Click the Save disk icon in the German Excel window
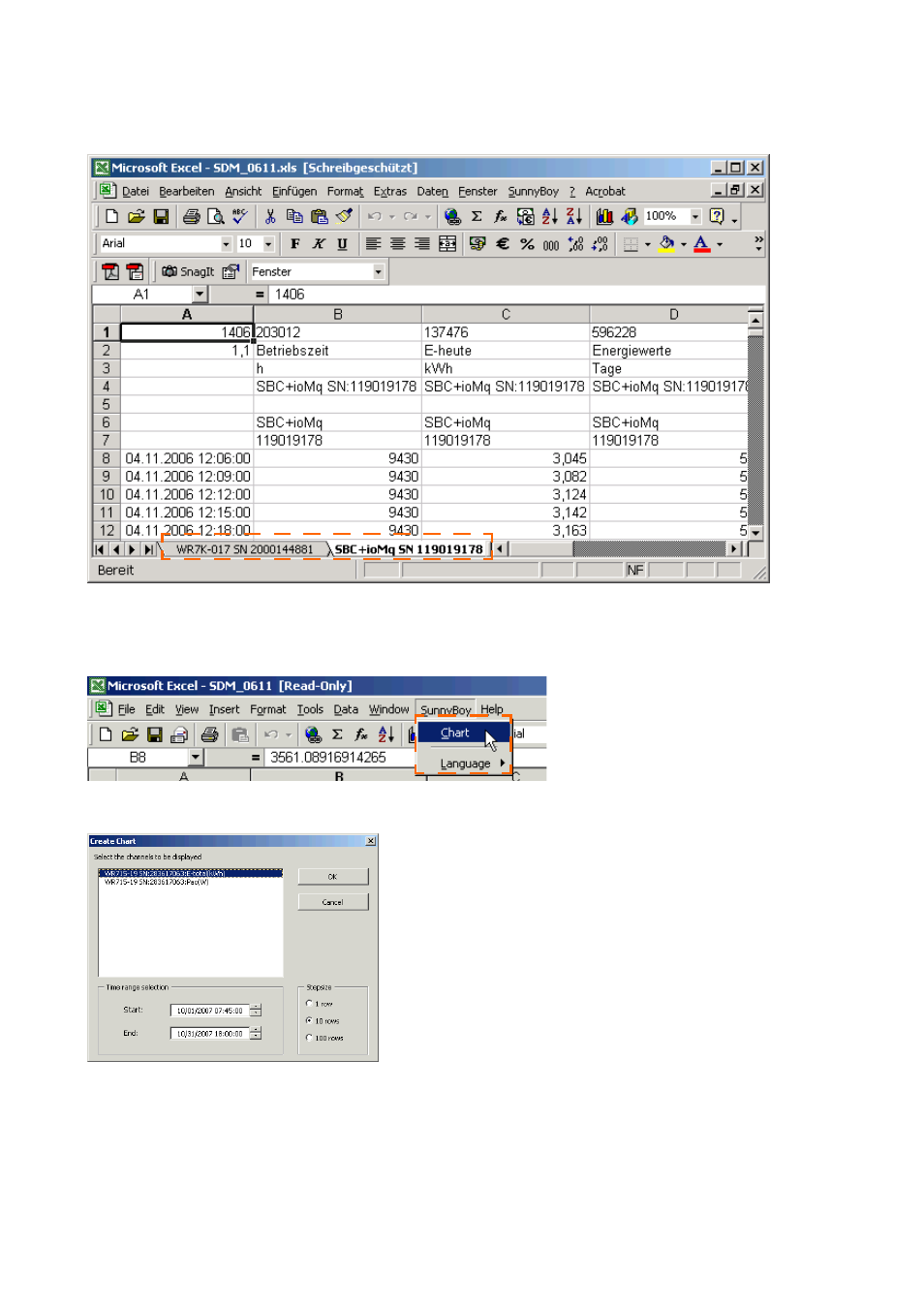This screenshot has width=924, height=1309. coord(162,216)
